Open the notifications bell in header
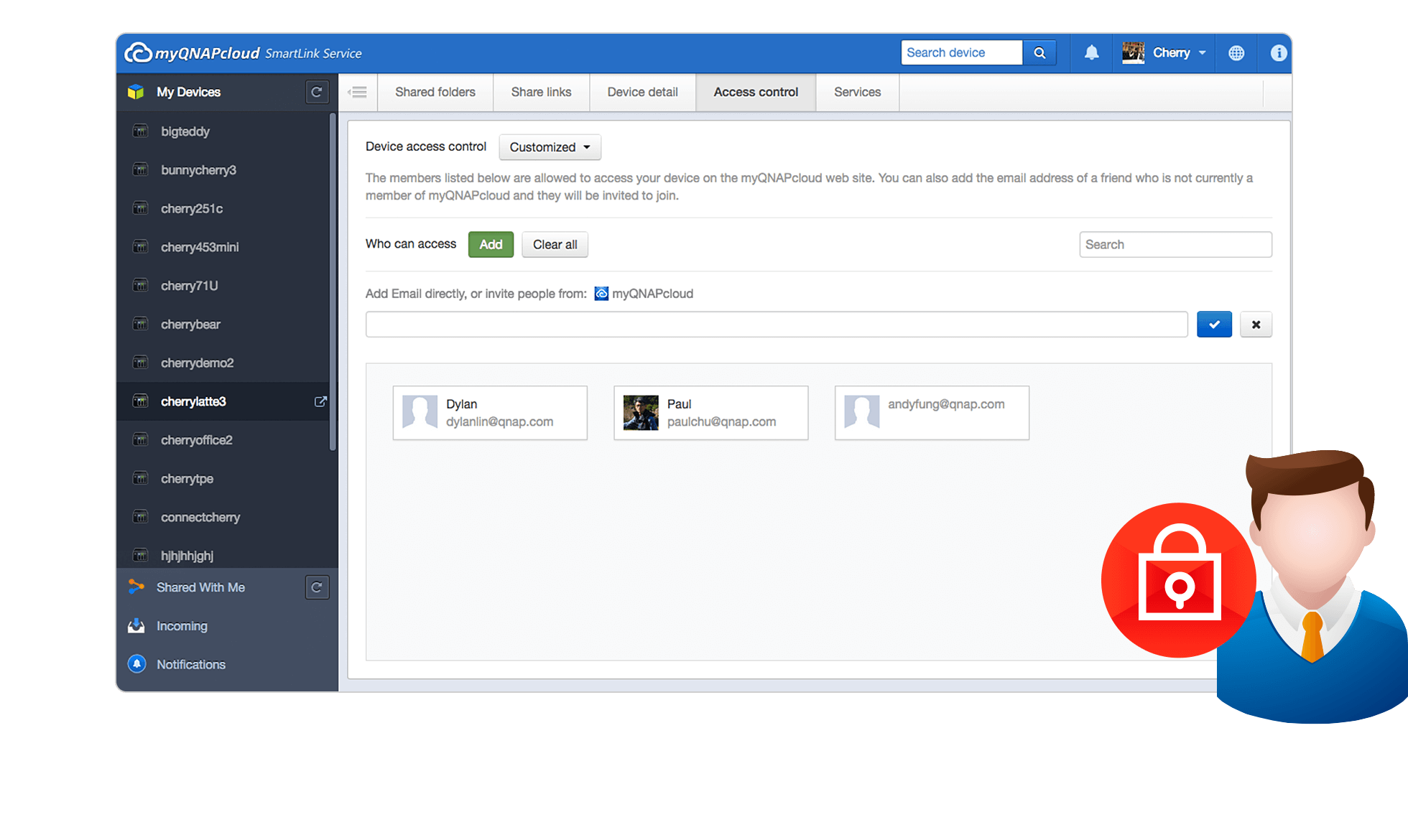 (1091, 52)
